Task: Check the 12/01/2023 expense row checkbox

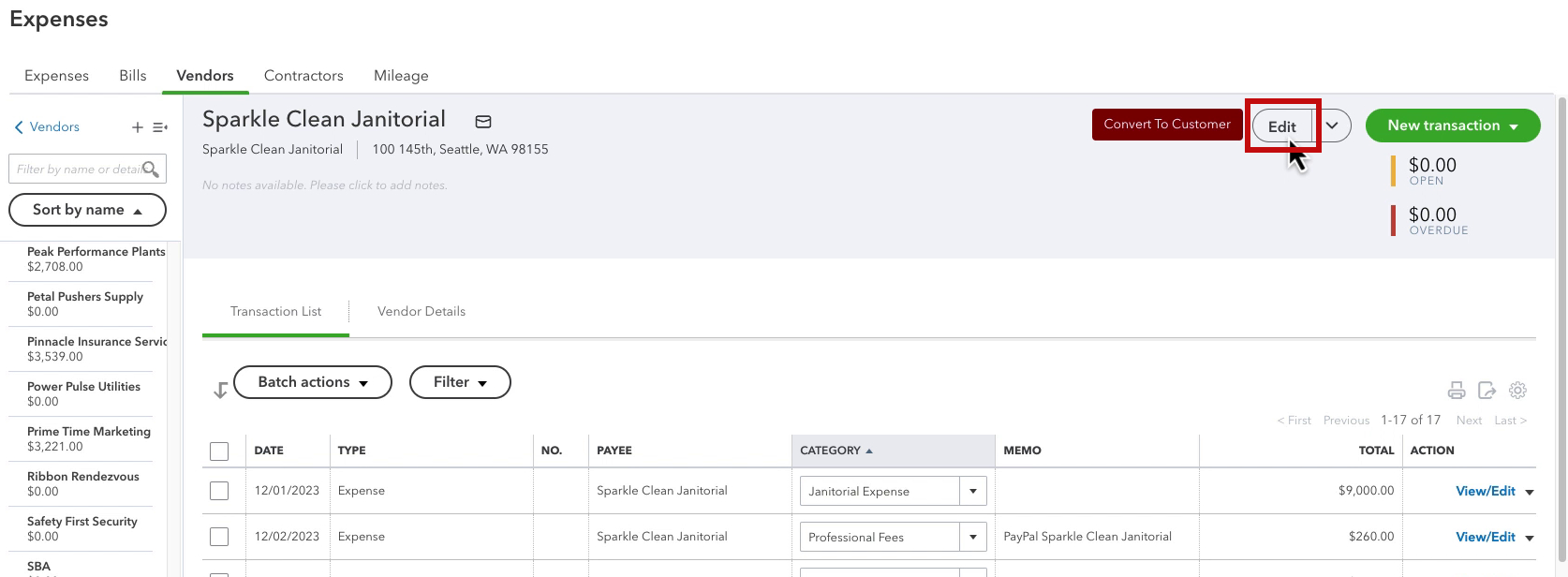Action: click(x=219, y=491)
